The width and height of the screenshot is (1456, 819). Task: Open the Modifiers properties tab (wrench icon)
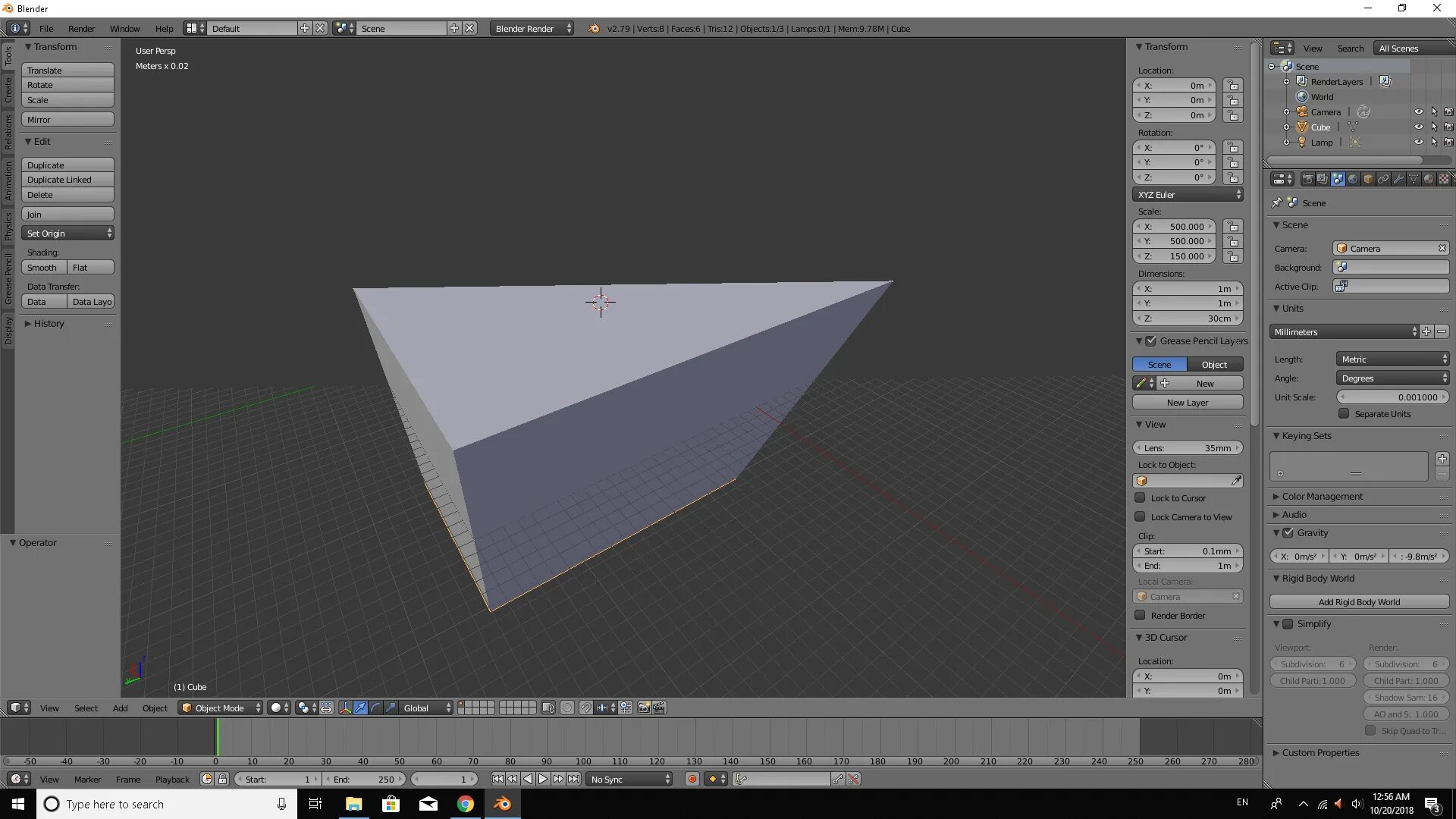[1398, 179]
